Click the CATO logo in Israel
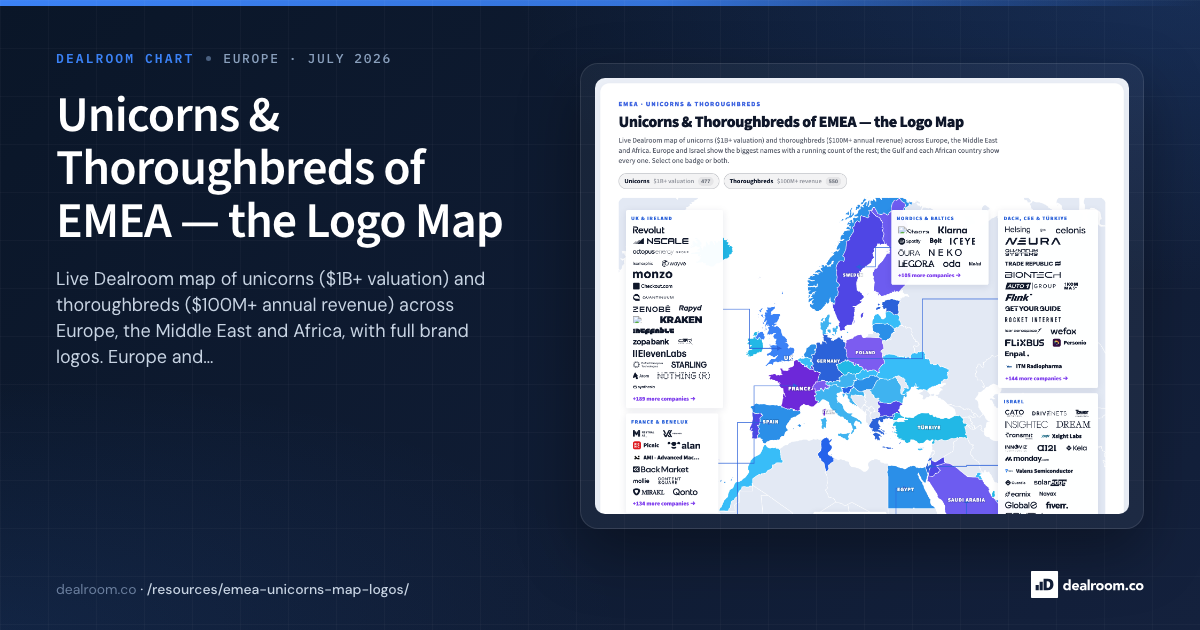The height and width of the screenshot is (630, 1200). click(1014, 413)
